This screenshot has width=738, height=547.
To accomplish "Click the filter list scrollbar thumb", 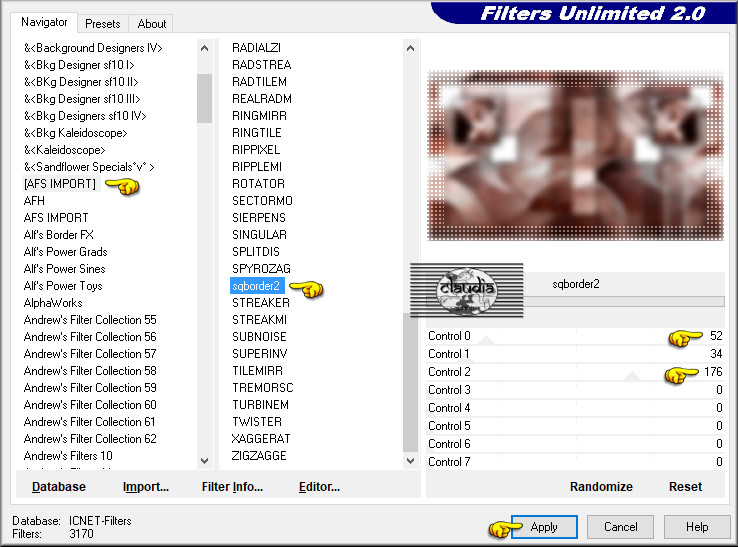I will [410, 382].
